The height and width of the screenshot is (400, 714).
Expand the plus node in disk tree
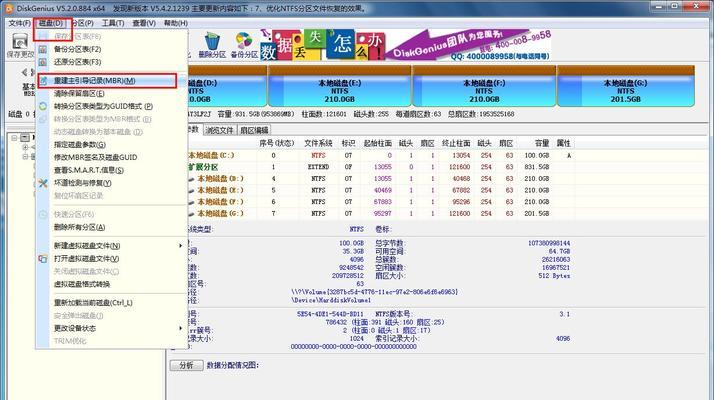[26, 147]
